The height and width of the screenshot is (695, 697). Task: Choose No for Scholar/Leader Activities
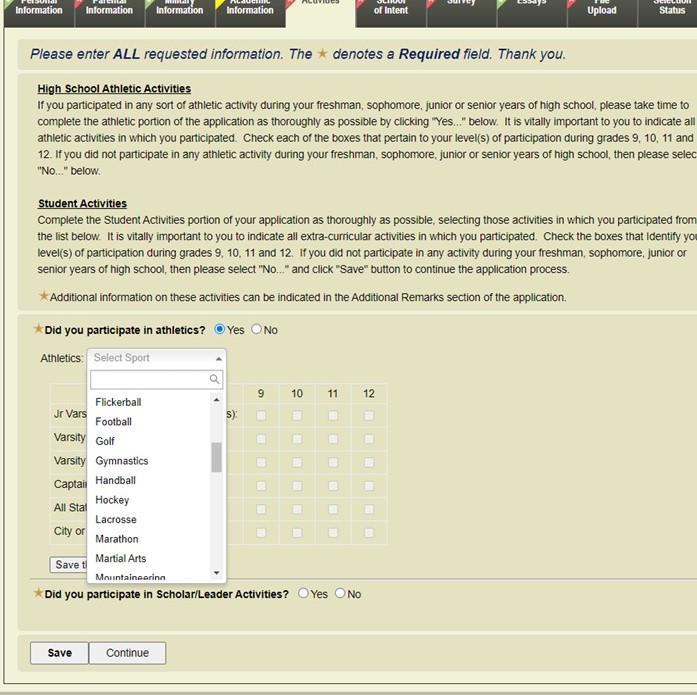(340, 594)
